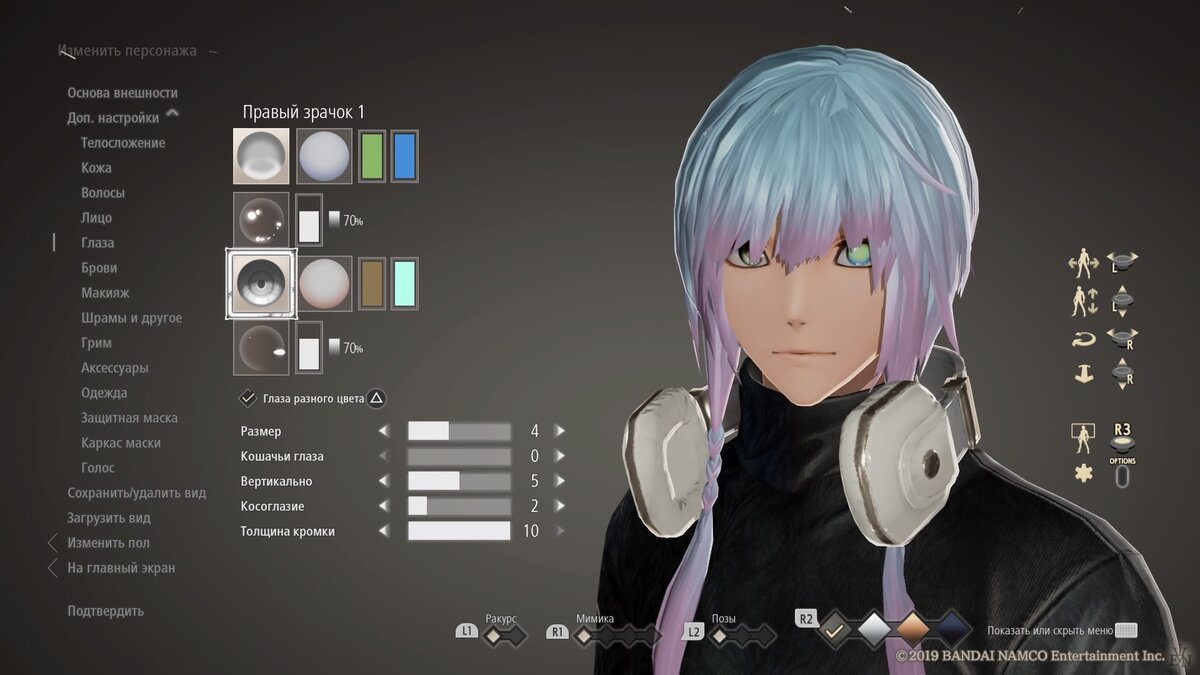
Task: Select the pupil shape sphere thumbnail in top row
Action: [x=261, y=156]
